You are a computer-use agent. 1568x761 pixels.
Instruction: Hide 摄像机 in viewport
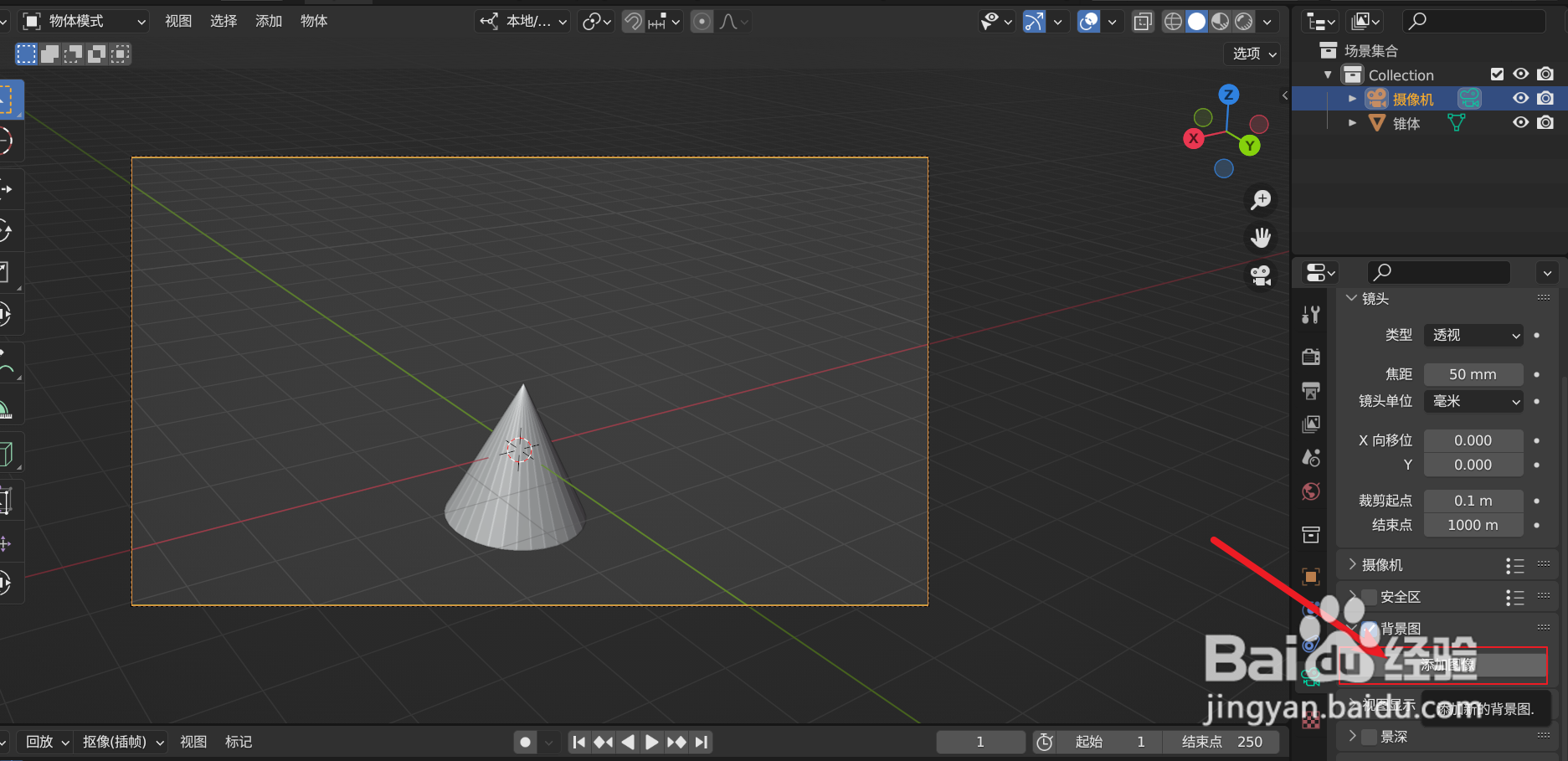click(x=1521, y=99)
